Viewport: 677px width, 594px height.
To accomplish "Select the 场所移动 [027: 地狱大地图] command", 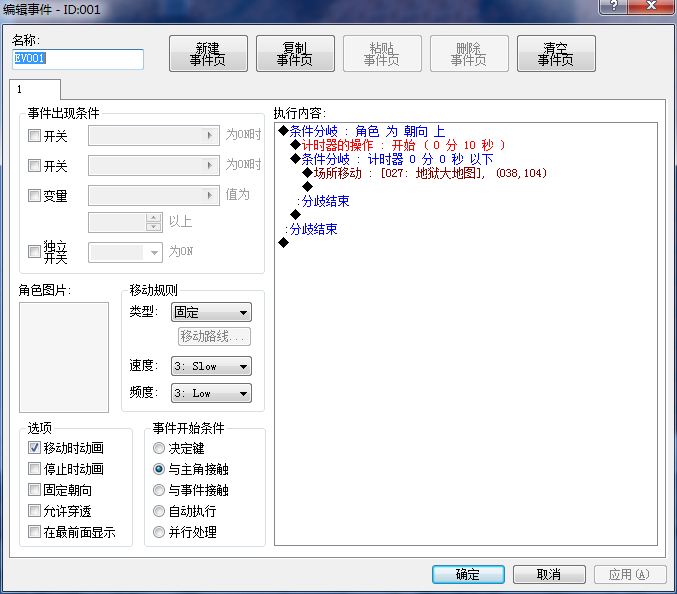I will coord(424,173).
